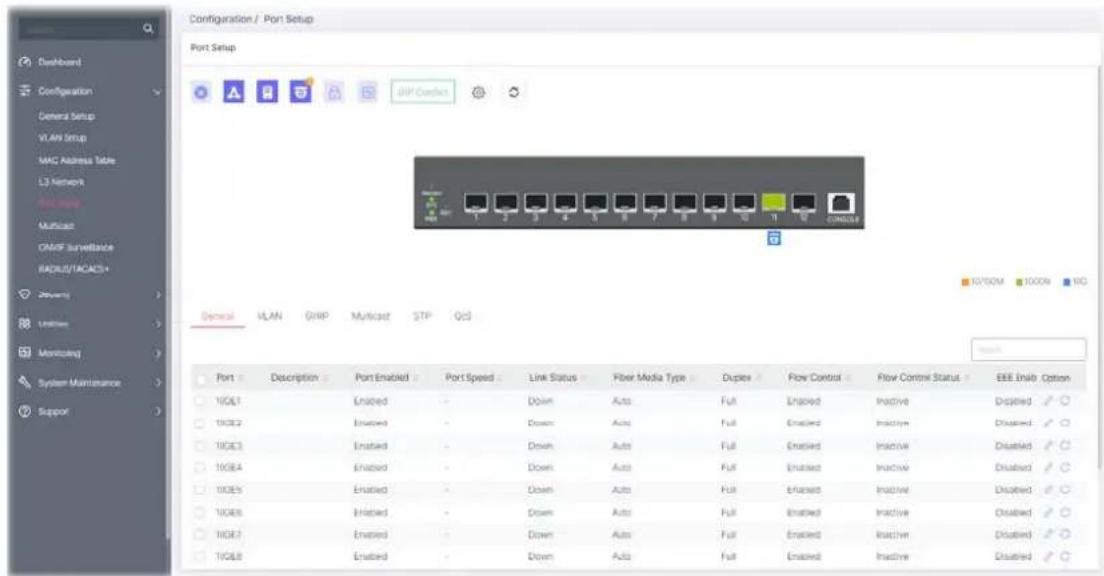Screen dimensions: 1104x576
Task: Click the first round toolbar icon above switch
Action: [201, 92]
